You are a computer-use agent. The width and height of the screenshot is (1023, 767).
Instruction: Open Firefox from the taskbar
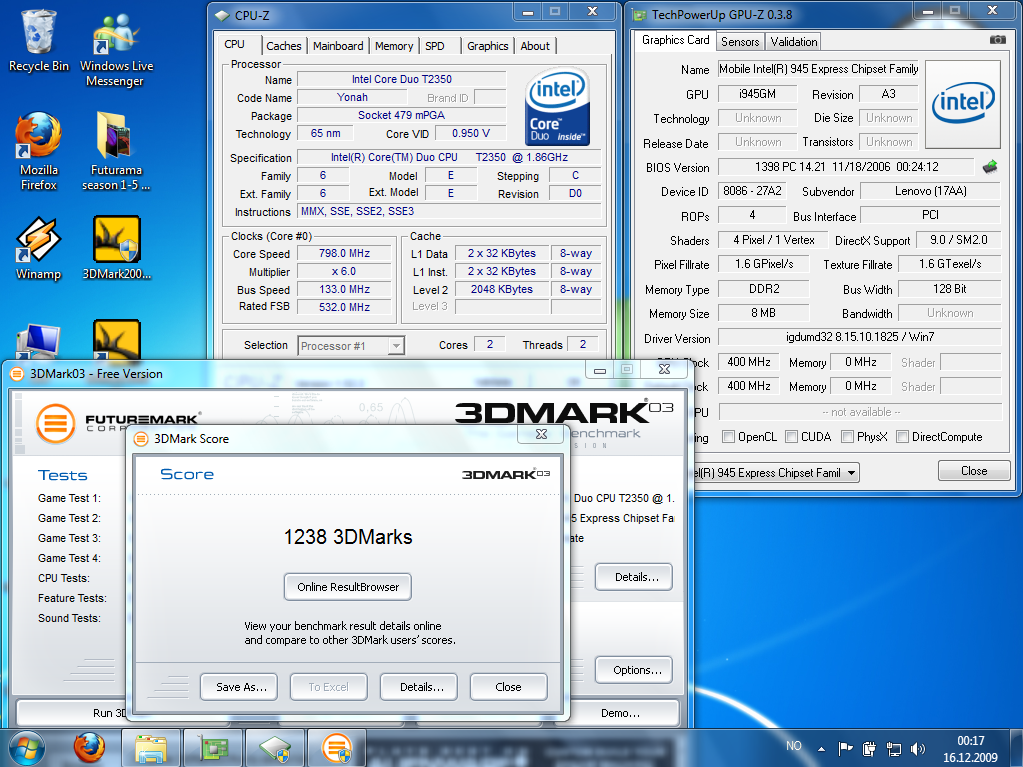[x=89, y=748]
